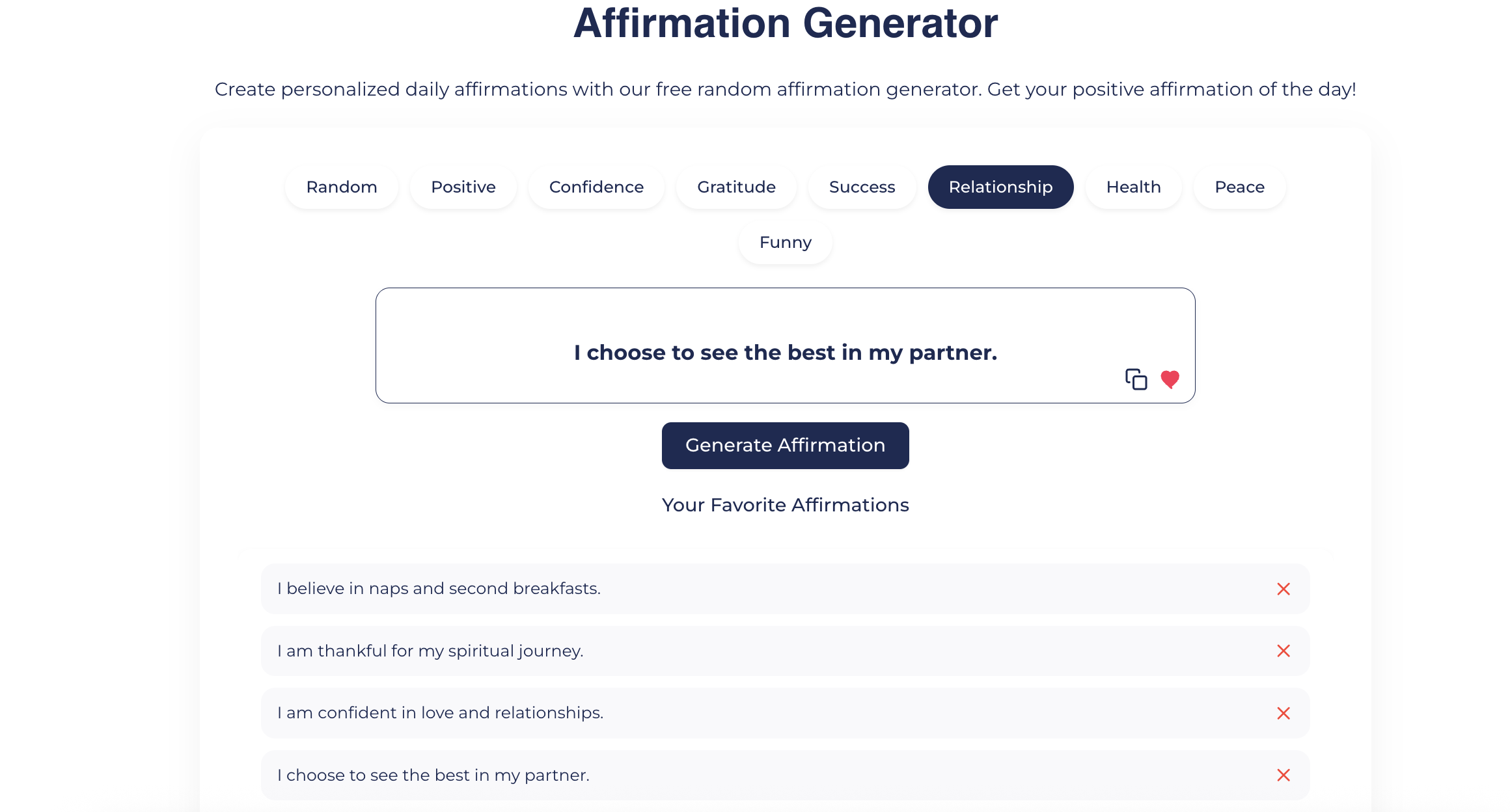This screenshot has width=1510, height=812.
Task: Click the "Your Favorite Affirmations" heading
Action: [785, 504]
